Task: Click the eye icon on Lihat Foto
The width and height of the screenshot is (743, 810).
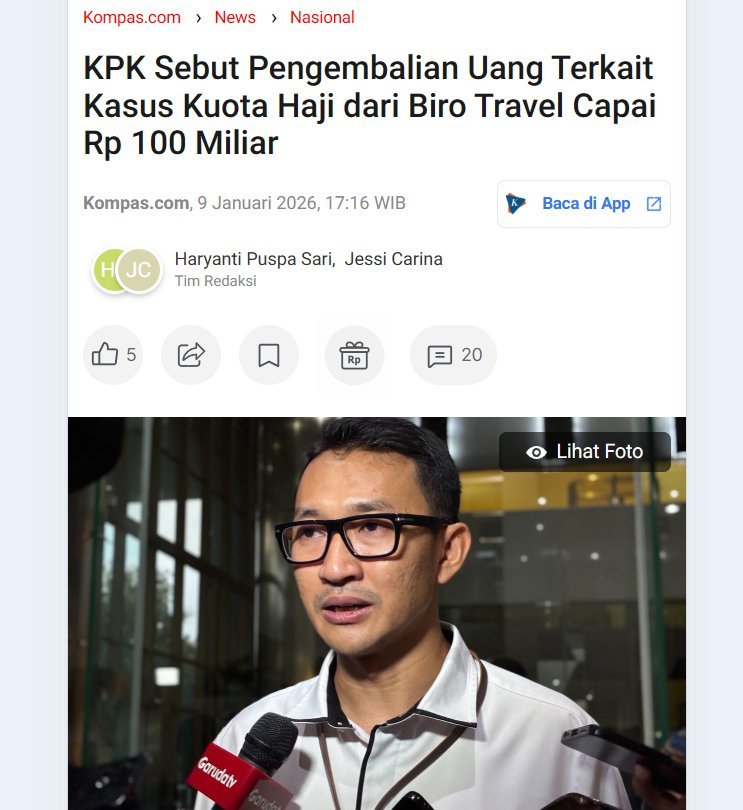Action: 536,453
